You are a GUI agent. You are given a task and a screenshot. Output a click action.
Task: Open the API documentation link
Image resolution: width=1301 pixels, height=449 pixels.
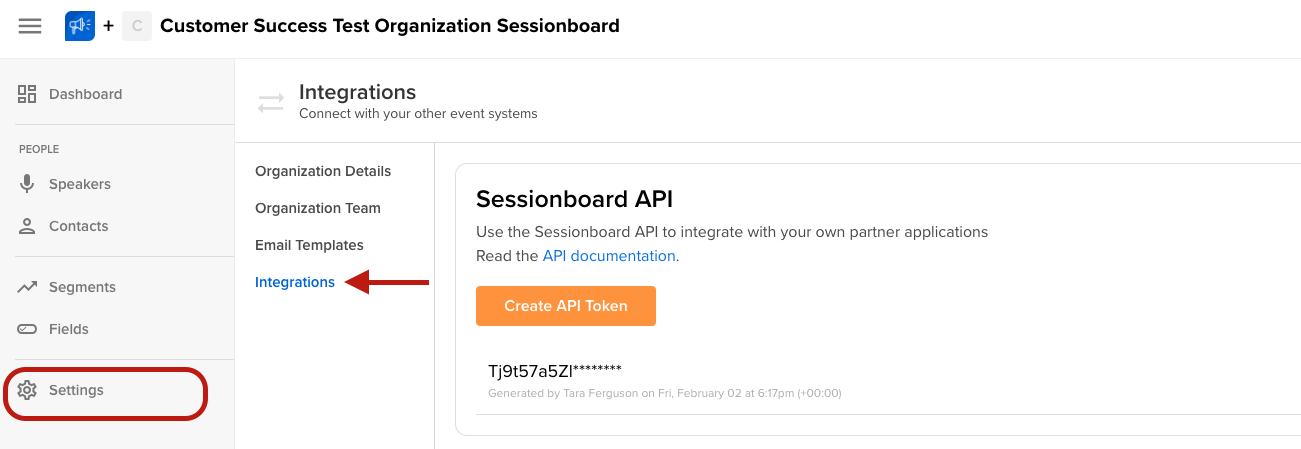609,256
